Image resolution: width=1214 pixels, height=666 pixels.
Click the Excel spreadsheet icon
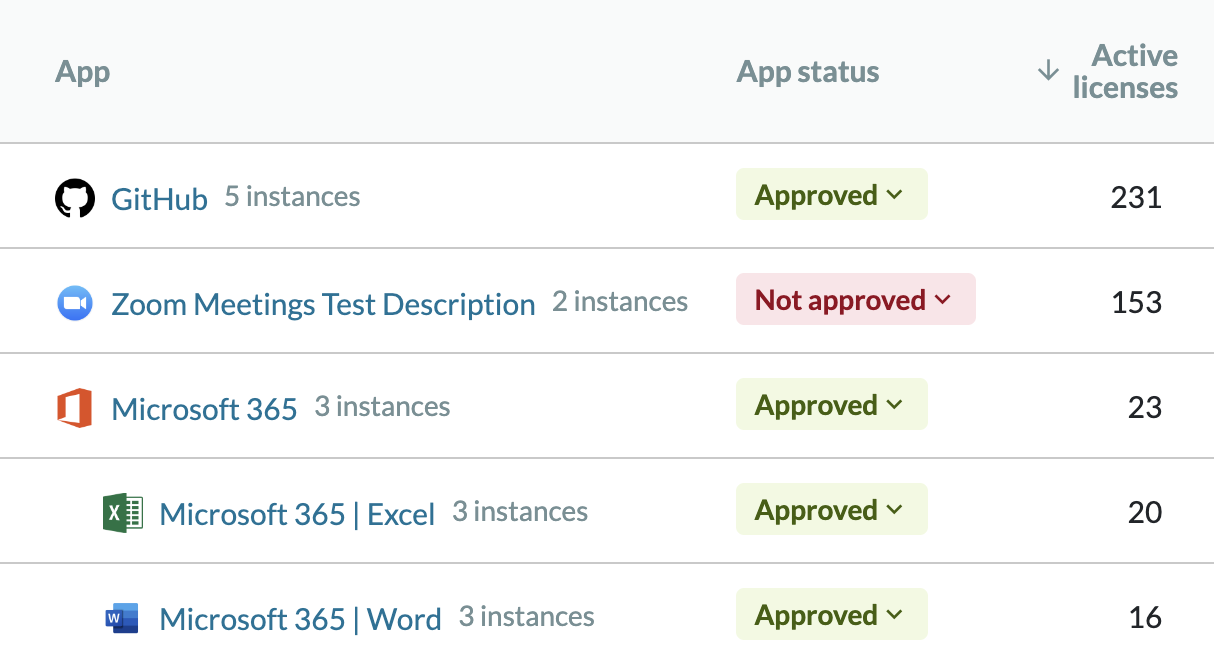[x=122, y=511]
